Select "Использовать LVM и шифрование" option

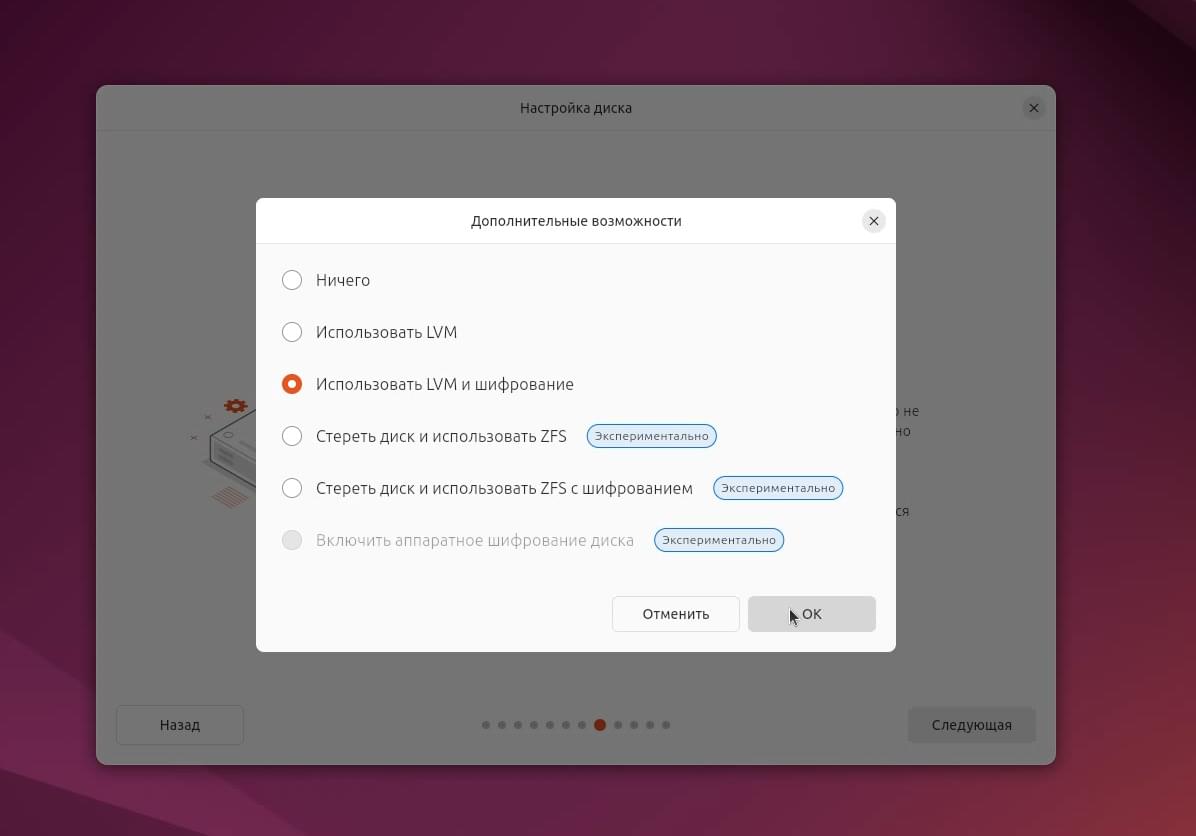click(291, 384)
